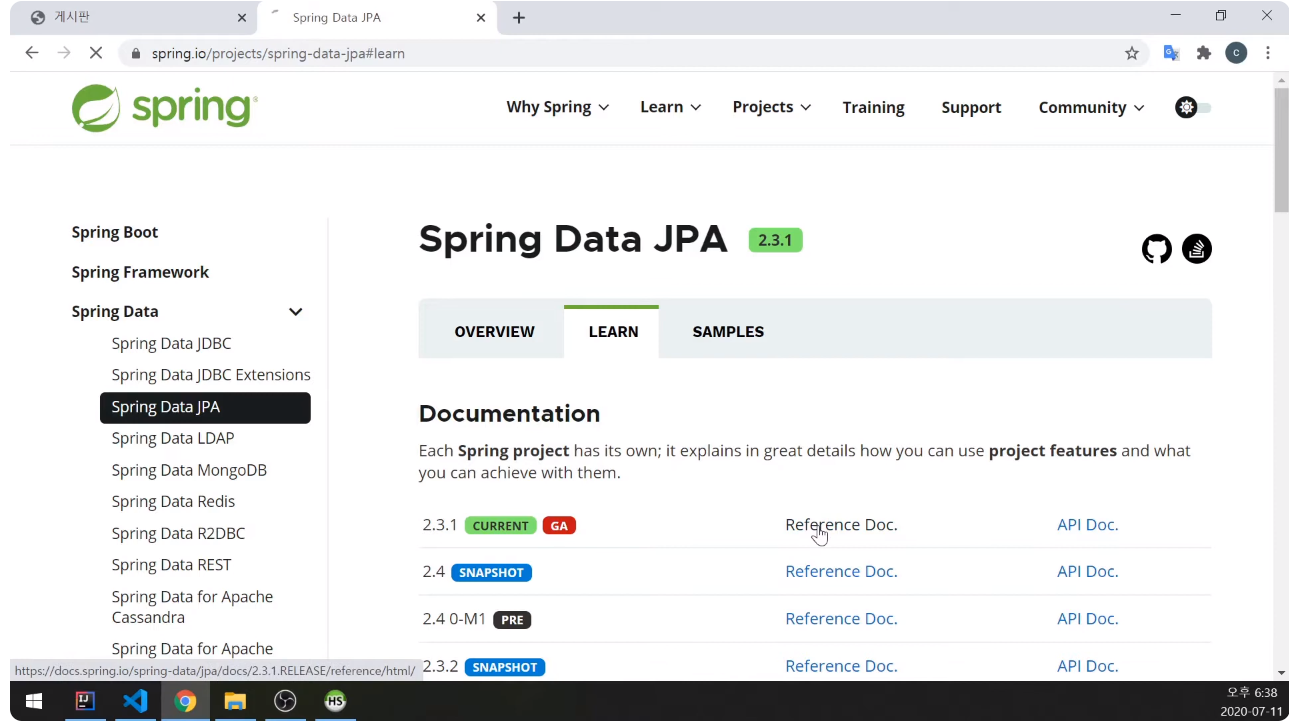This screenshot has width=1289, height=722.
Task: Open the Stack Overflow icon link
Action: 1197,249
